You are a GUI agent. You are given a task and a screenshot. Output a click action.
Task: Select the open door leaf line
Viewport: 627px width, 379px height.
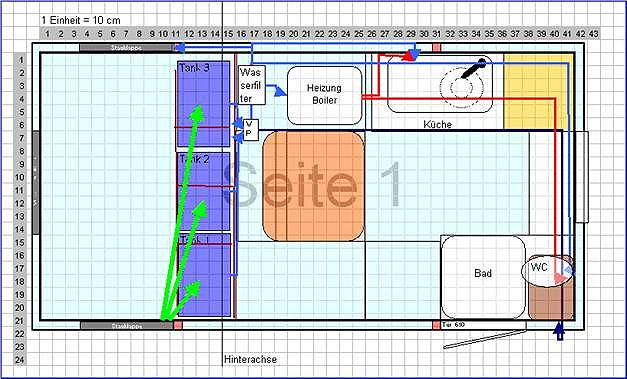tap(485, 340)
